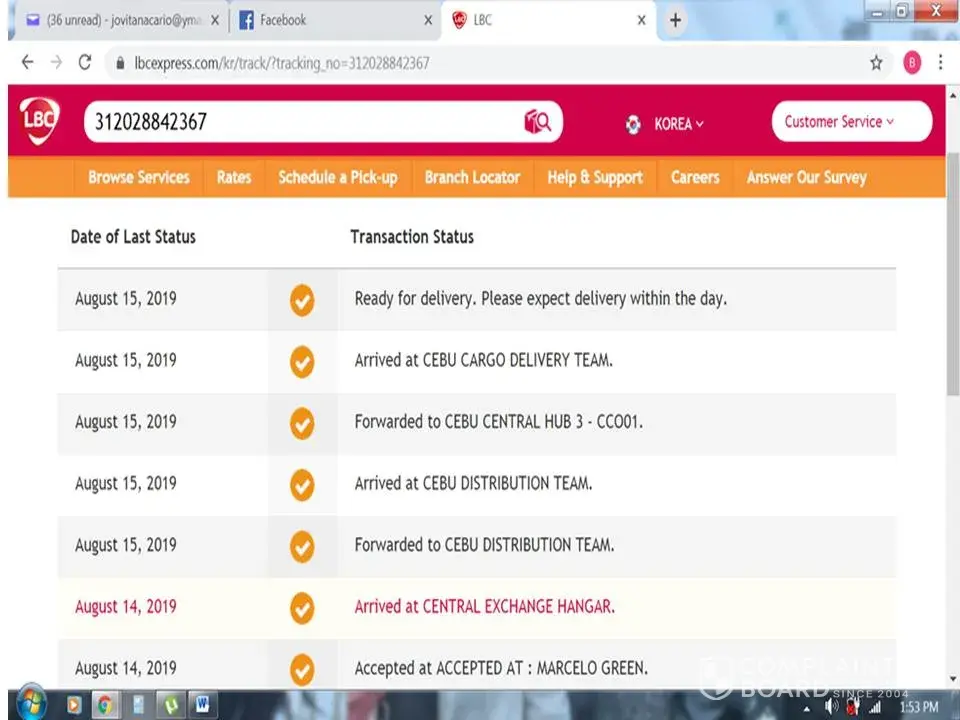Click the package search icon in tracking box
The image size is (960, 720).
(x=538, y=121)
